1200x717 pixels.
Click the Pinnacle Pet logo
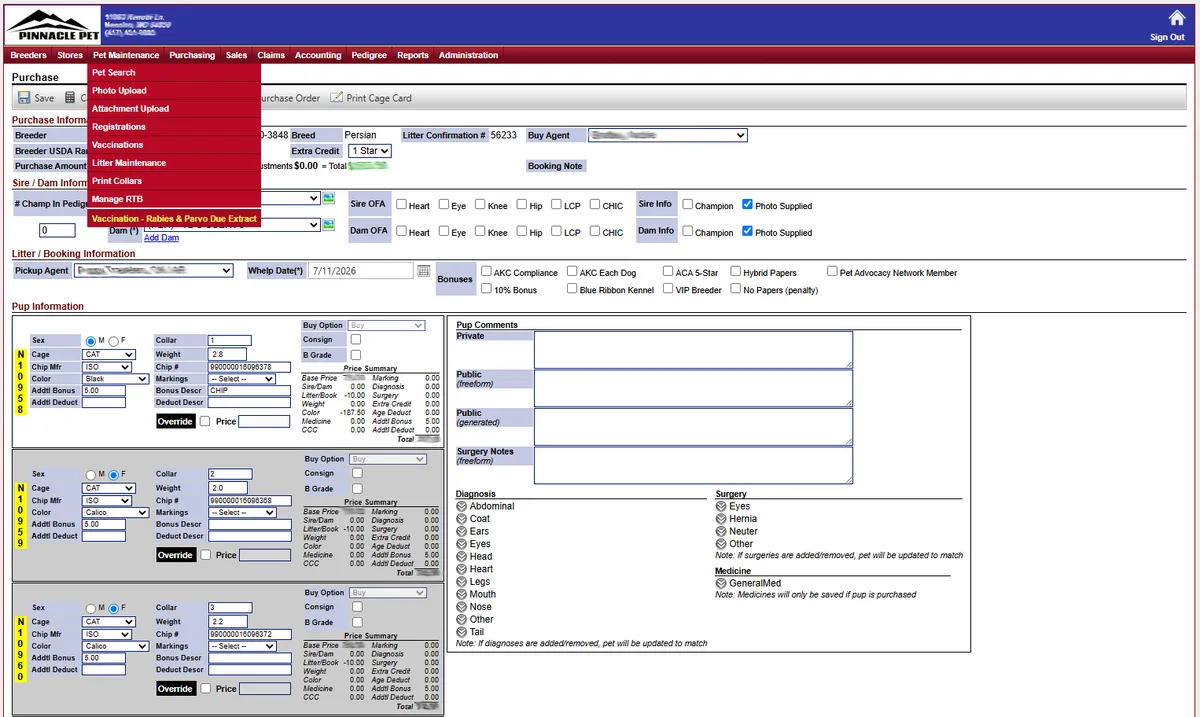53,24
